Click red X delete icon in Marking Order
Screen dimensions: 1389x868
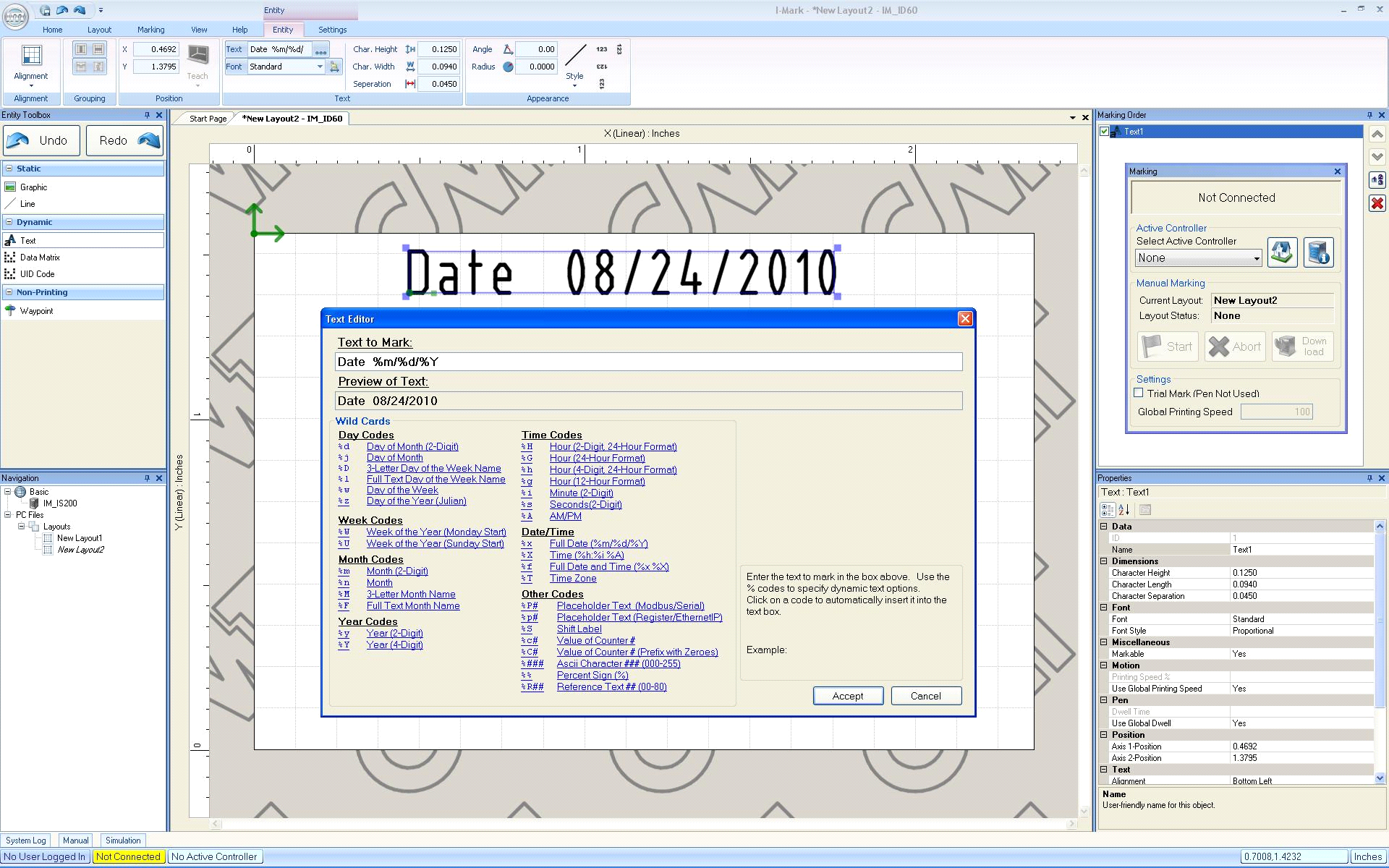tap(1377, 203)
